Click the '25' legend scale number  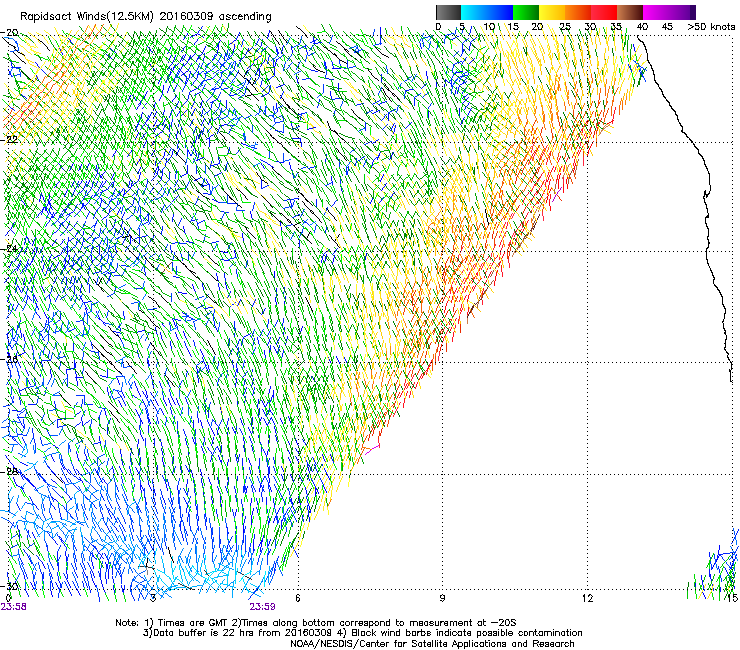565,27
